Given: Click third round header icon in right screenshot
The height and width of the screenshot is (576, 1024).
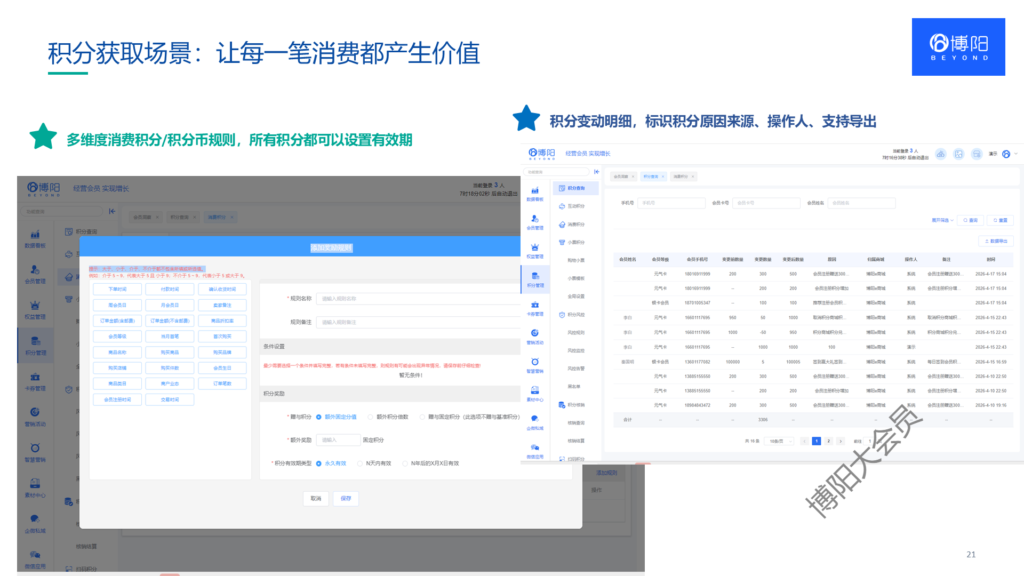Looking at the screenshot, I should click(x=976, y=154).
